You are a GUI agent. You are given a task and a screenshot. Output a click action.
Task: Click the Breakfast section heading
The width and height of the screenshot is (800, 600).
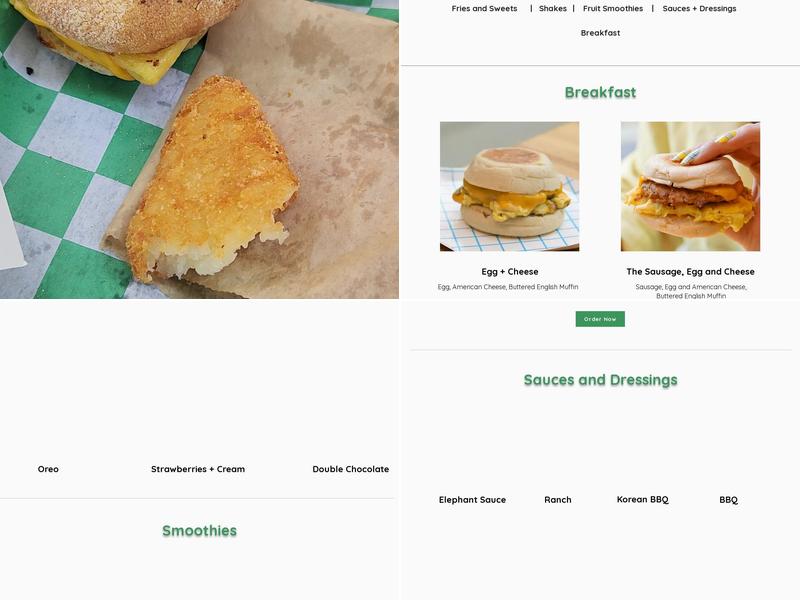pyautogui.click(x=600, y=92)
